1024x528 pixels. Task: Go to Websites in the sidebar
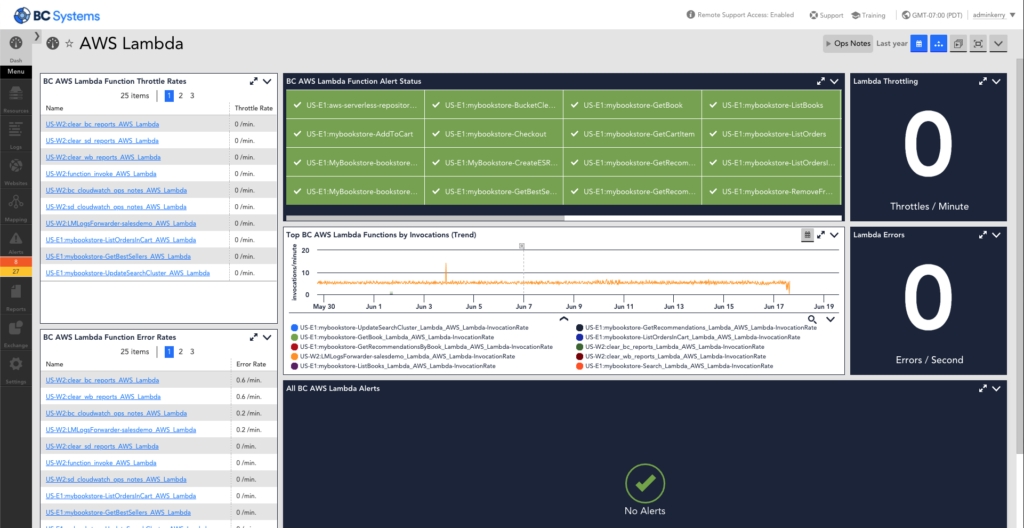point(16,169)
